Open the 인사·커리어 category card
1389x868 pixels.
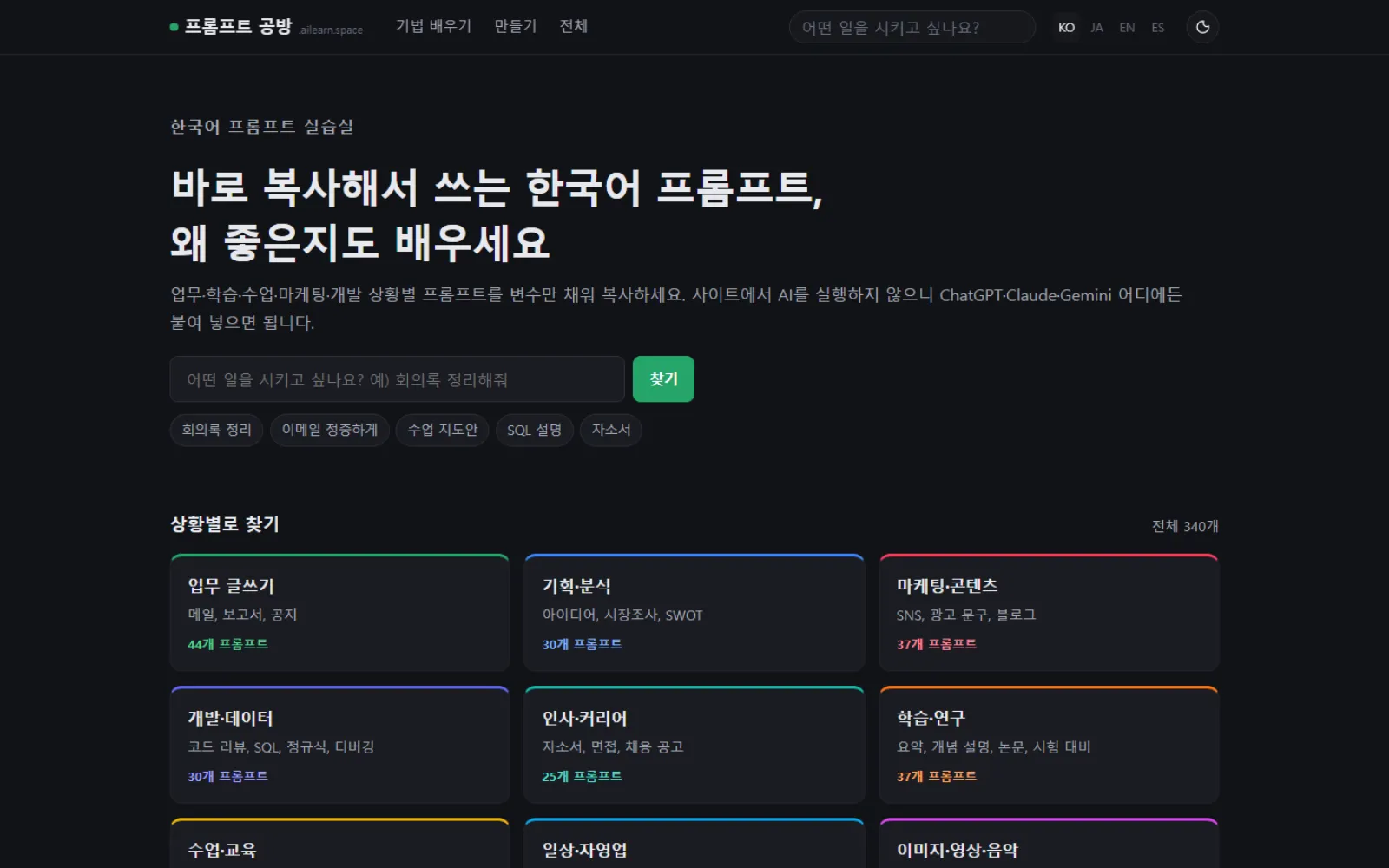point(694,745)
